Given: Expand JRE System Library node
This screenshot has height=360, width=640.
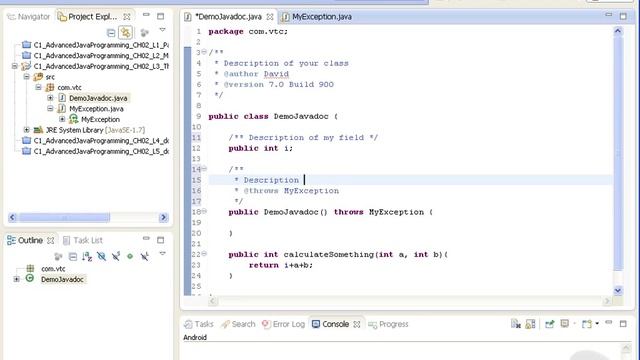Looking at the screenshot, I should 27,130.
